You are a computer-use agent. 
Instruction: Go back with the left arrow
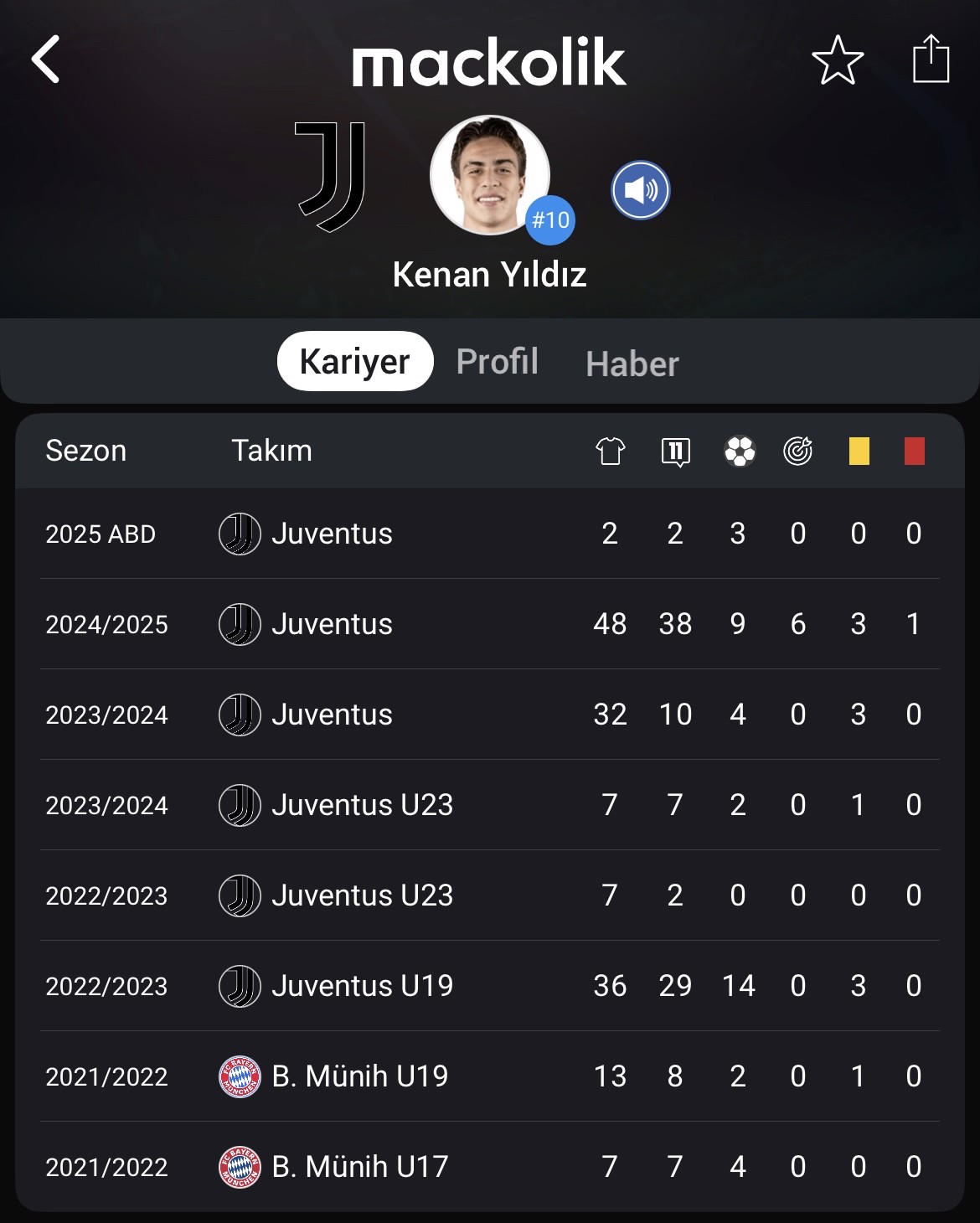pos(46,59)
